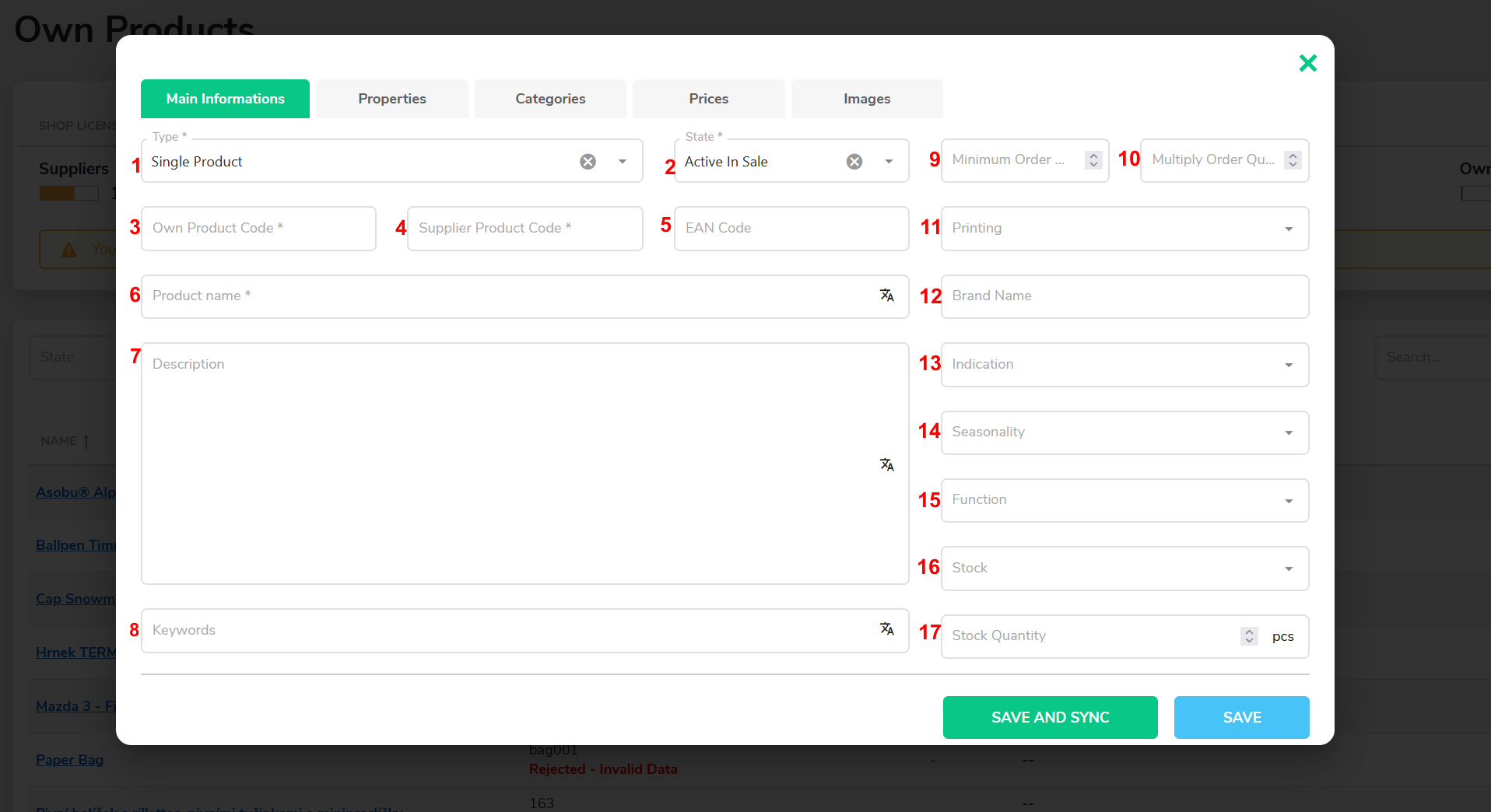Open translations for the Description field
Screen dimensions: 1491x812
[x=886, y=464]
